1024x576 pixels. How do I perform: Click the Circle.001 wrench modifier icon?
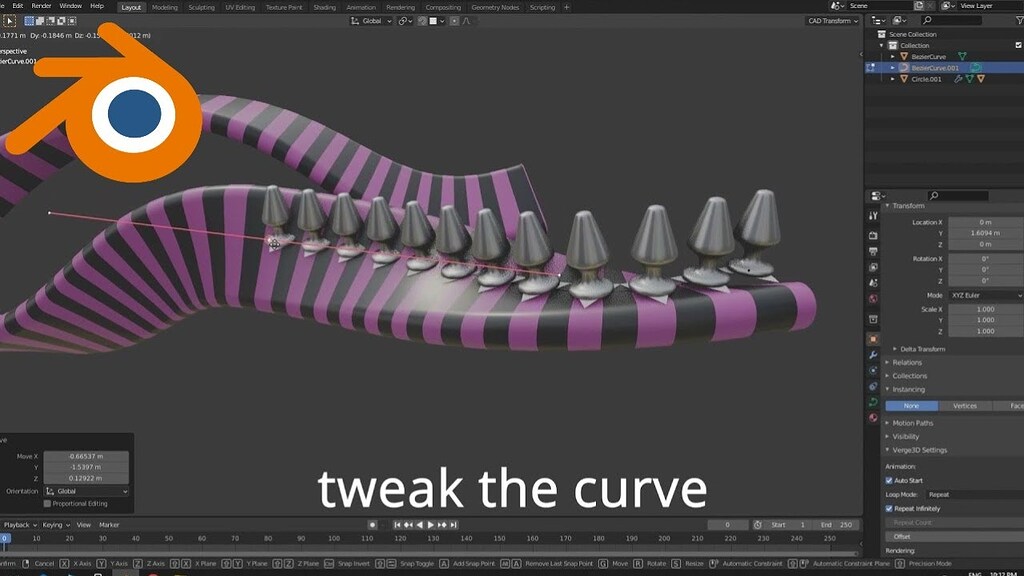[x=958, y=79]
